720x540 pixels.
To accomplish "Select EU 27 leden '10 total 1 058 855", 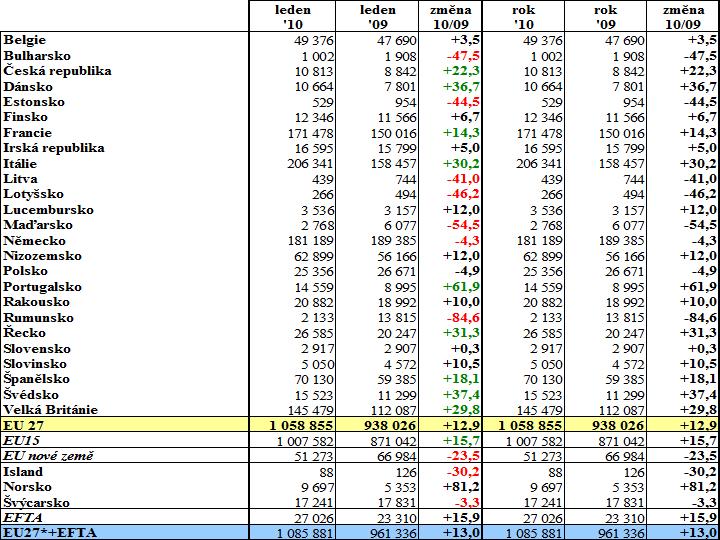I will 301,425.
